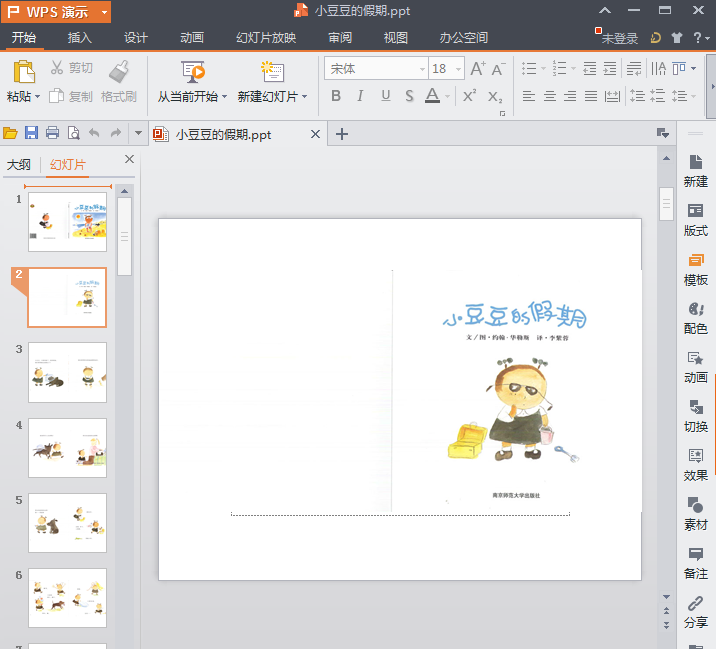Click the Paste clipboard icon
Viewport: 716px width, 649px height.
coord(24,72)
